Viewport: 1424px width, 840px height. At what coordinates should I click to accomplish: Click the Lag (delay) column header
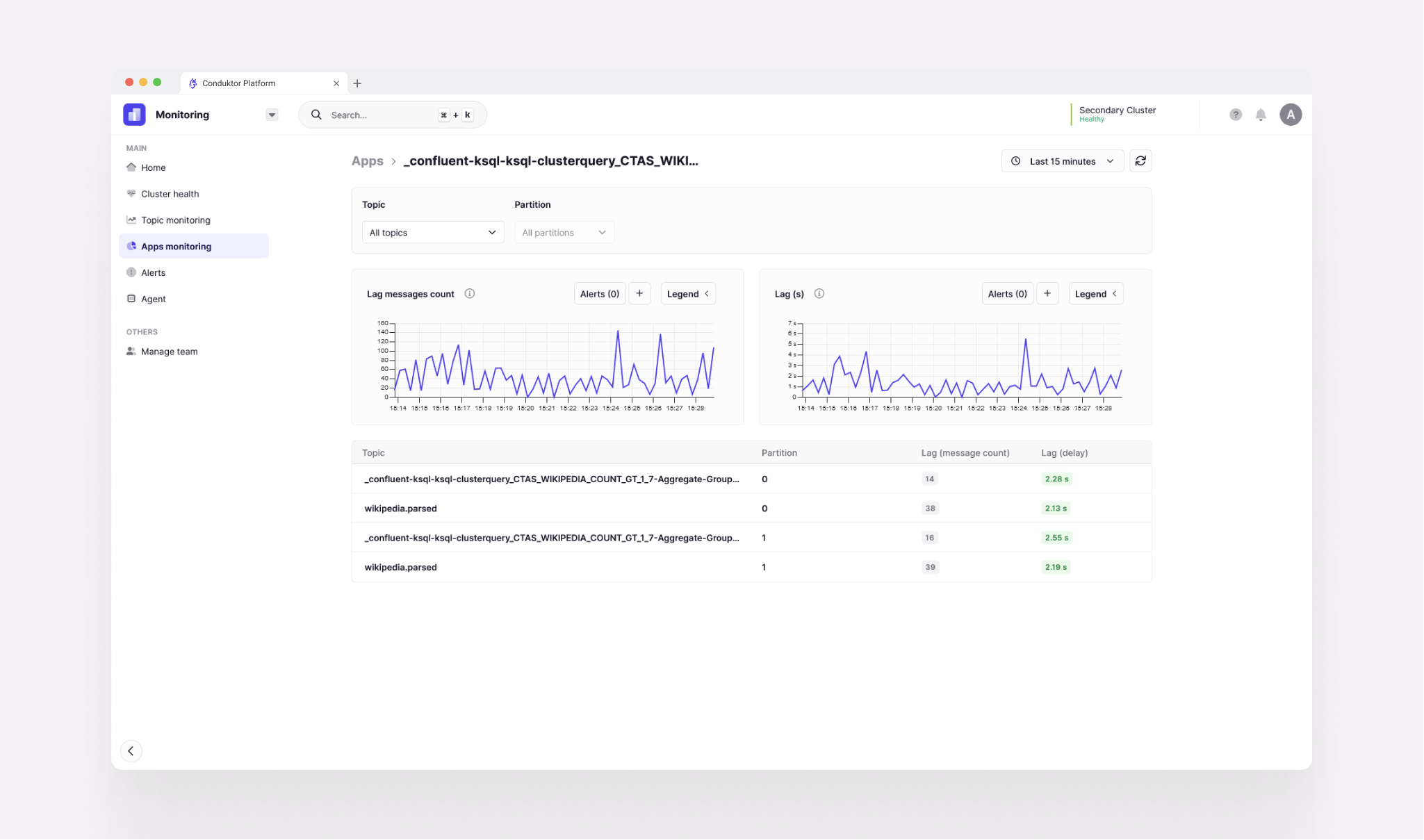click(1065, 453)
